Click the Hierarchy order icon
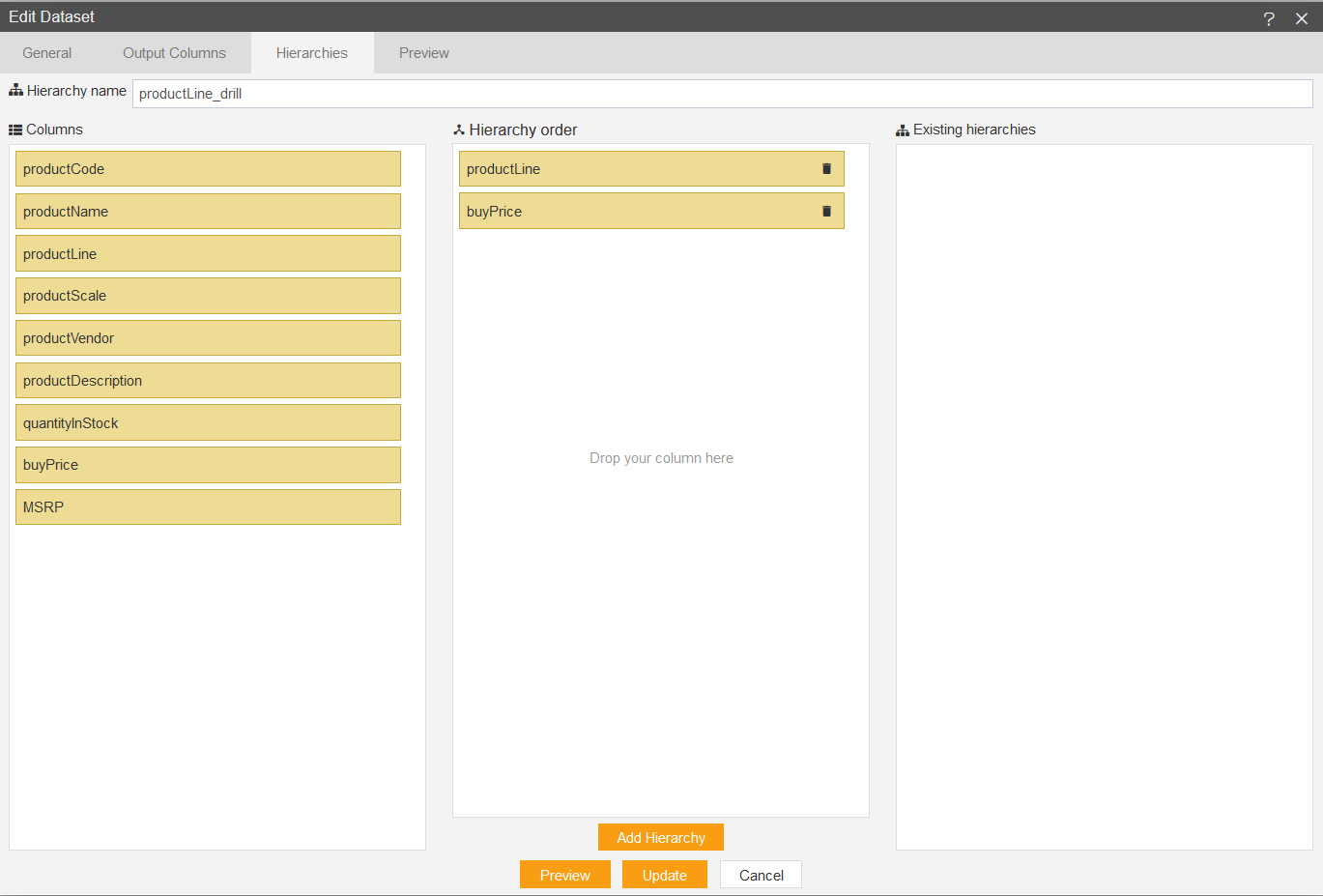1323x896 pixels. (459, 130)
